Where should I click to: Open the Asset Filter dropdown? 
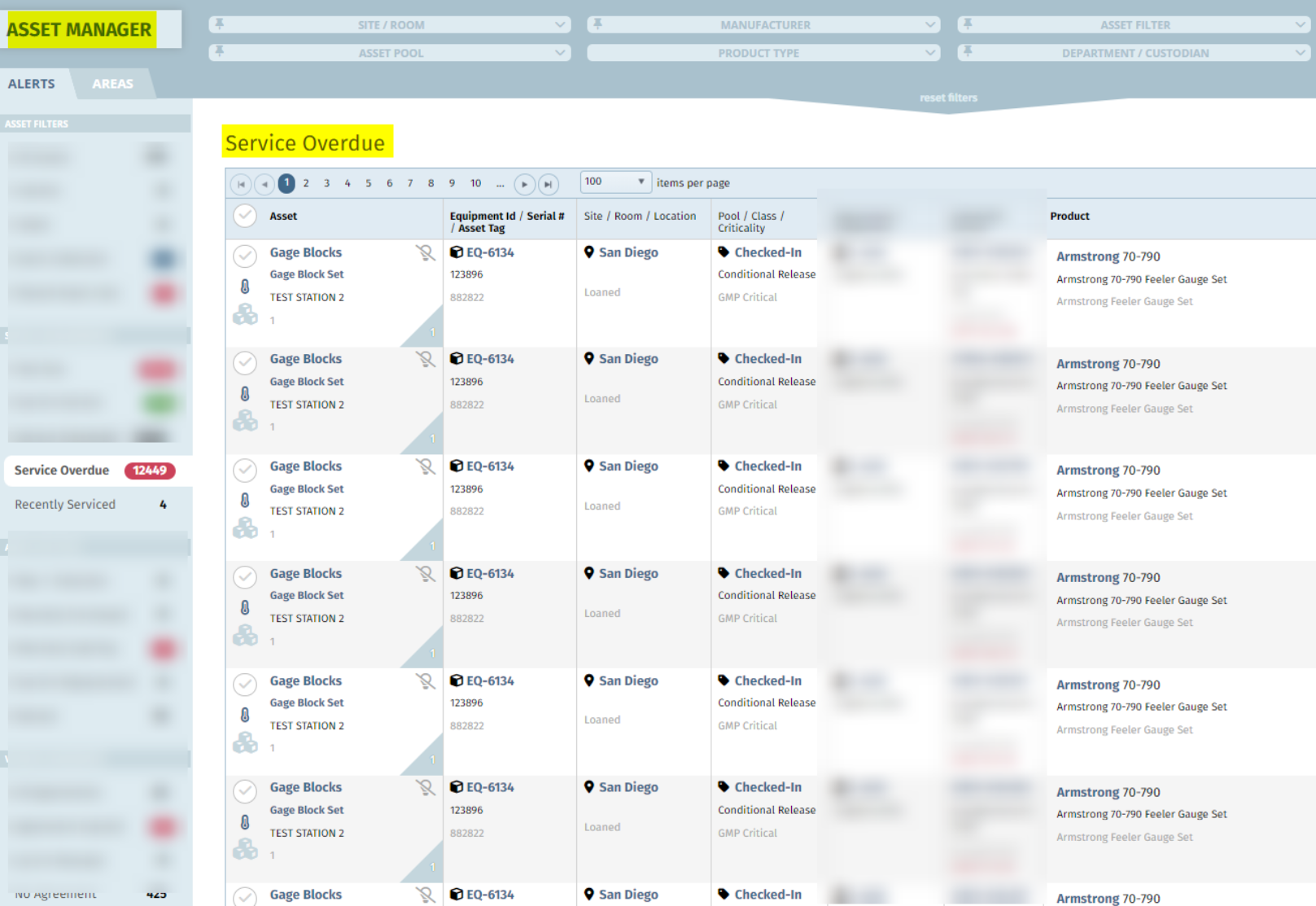click(1134, 24)
